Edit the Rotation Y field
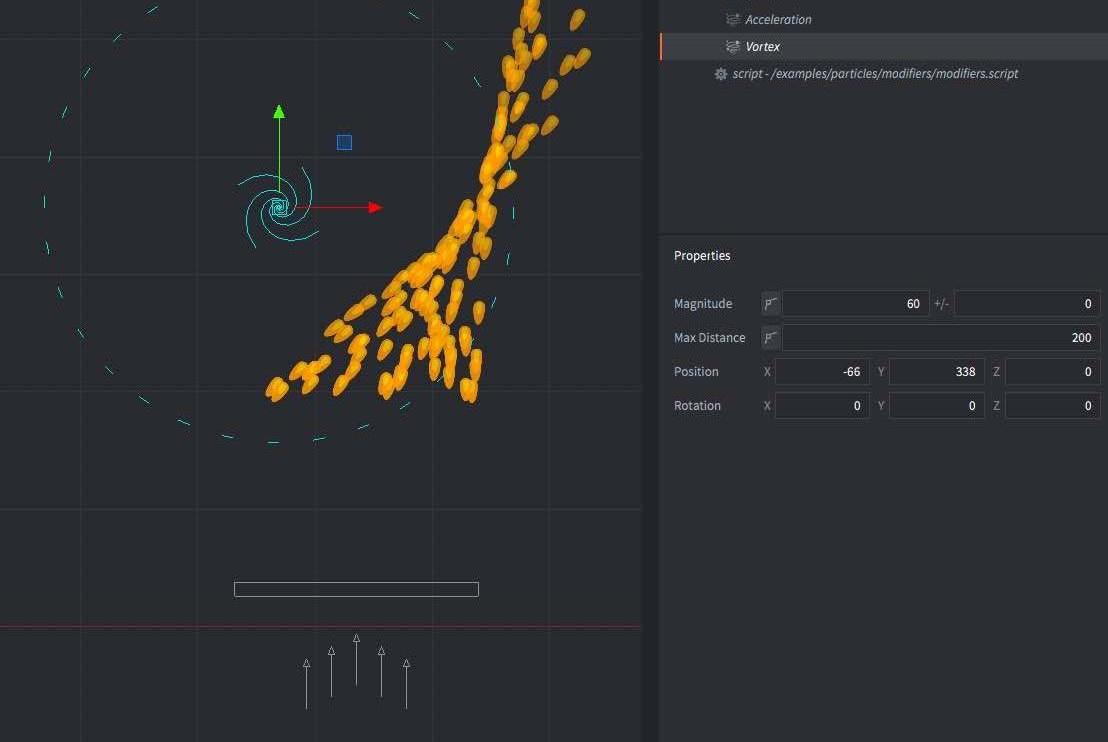This screenshot has width=1108, height=742. (x=936, y=406)
